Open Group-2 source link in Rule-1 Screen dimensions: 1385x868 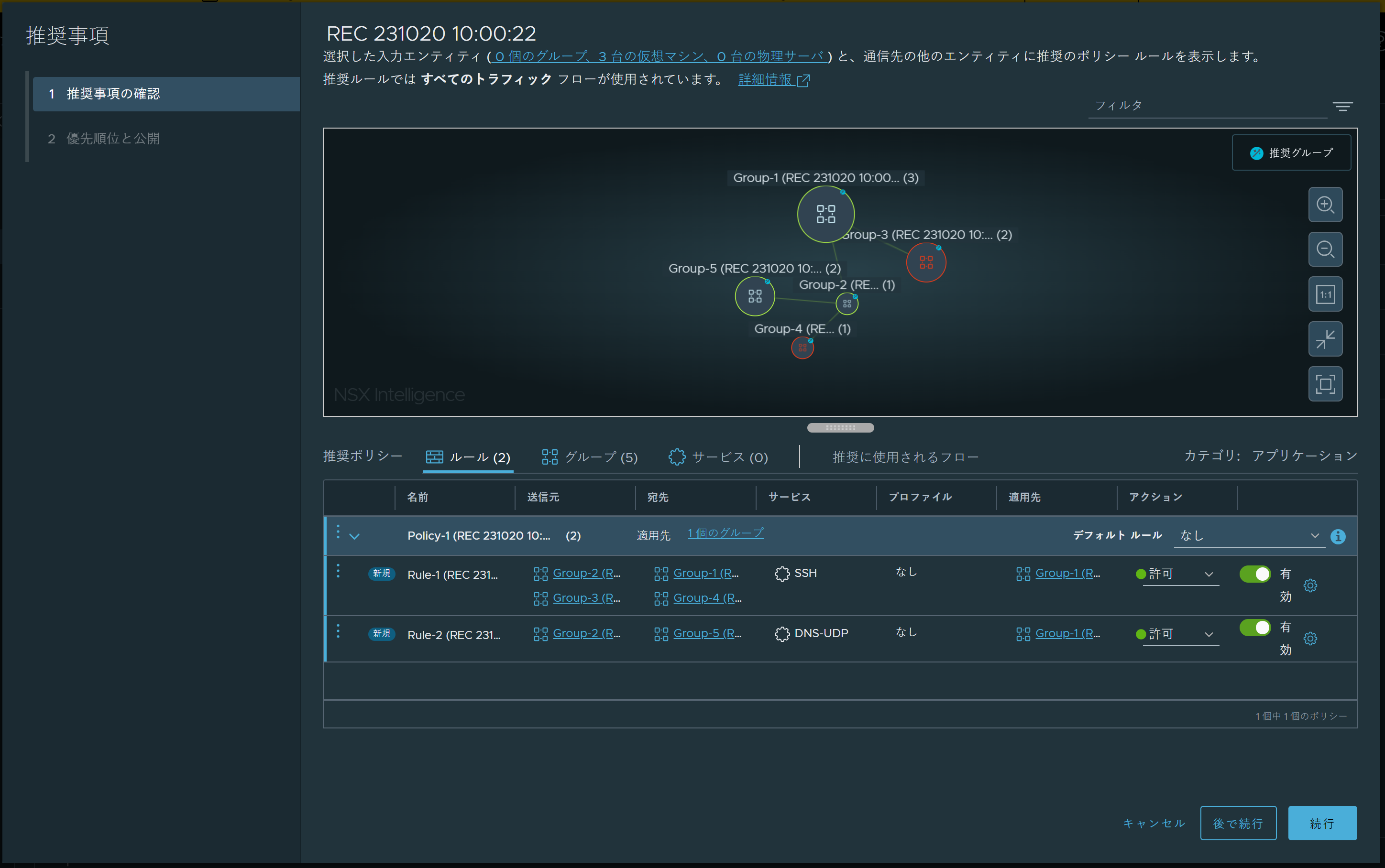586,573
